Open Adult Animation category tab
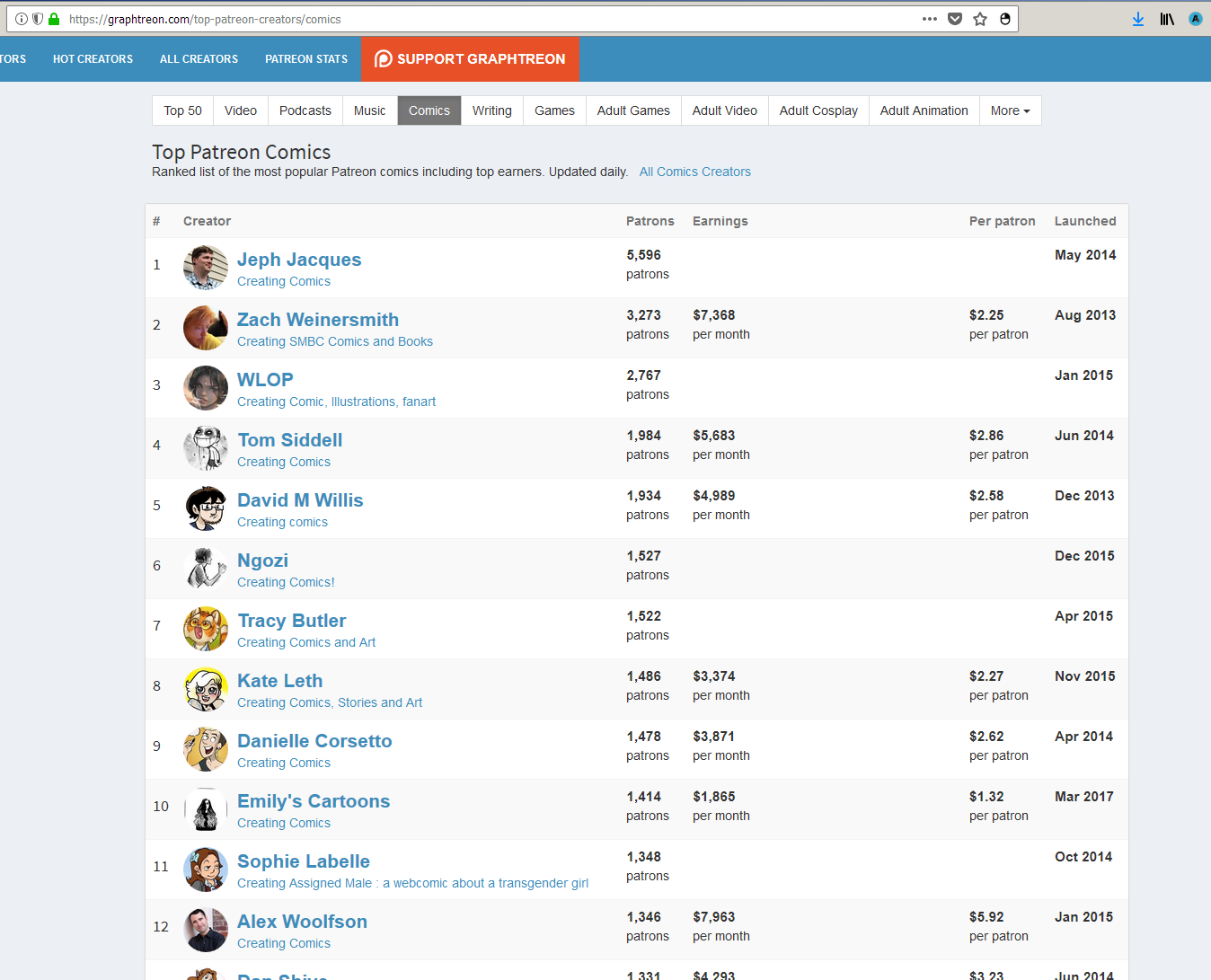The image size is (1211, 980). [x=924, y=110]
